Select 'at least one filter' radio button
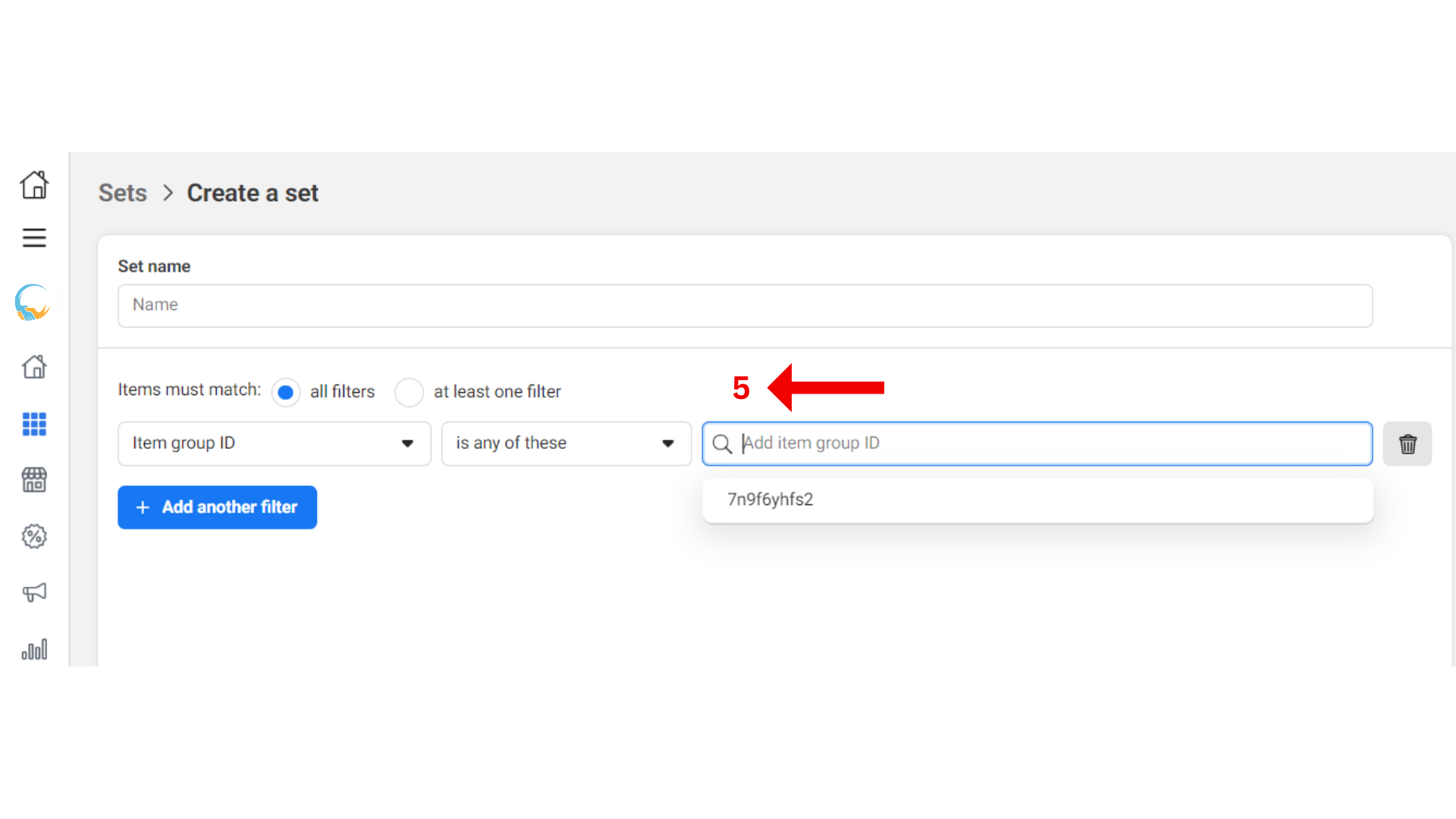This screenshot has height=819, width=1456. [x=409, y=392]
